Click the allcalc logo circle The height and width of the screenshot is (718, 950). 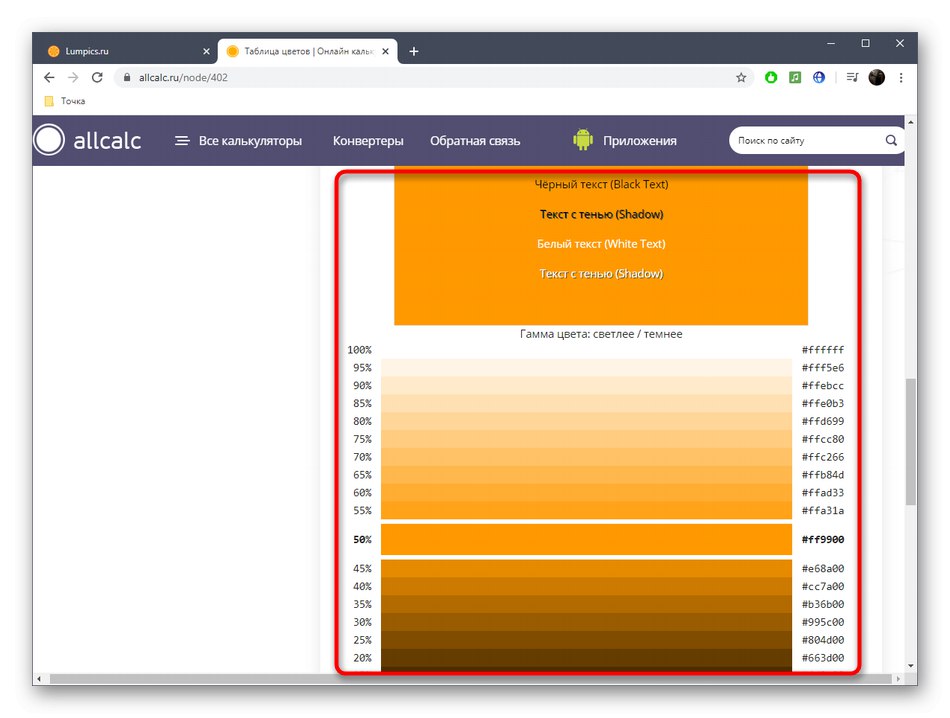click(x=49, y=140)
